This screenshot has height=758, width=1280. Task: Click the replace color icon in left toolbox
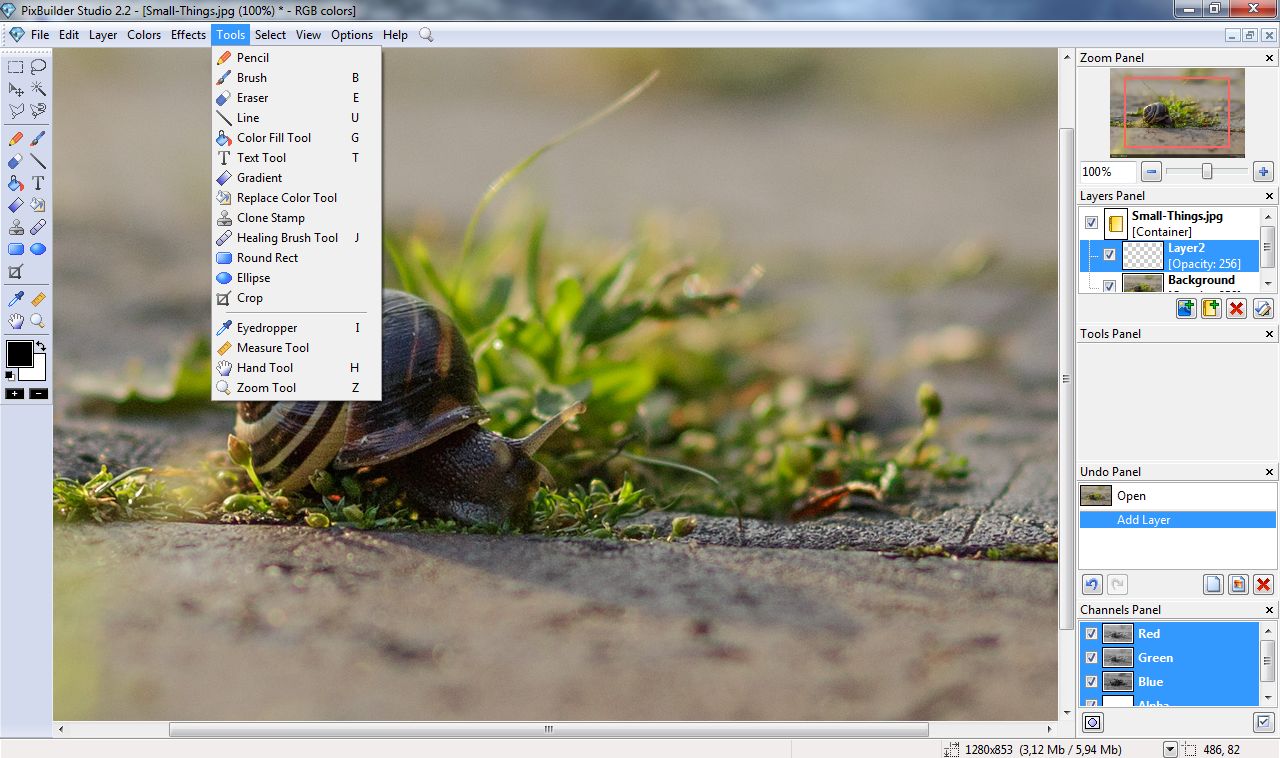point(38,205)
